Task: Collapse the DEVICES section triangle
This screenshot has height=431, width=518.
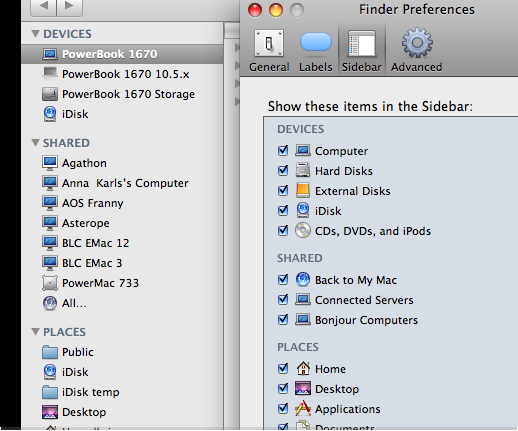Action: 35,33
